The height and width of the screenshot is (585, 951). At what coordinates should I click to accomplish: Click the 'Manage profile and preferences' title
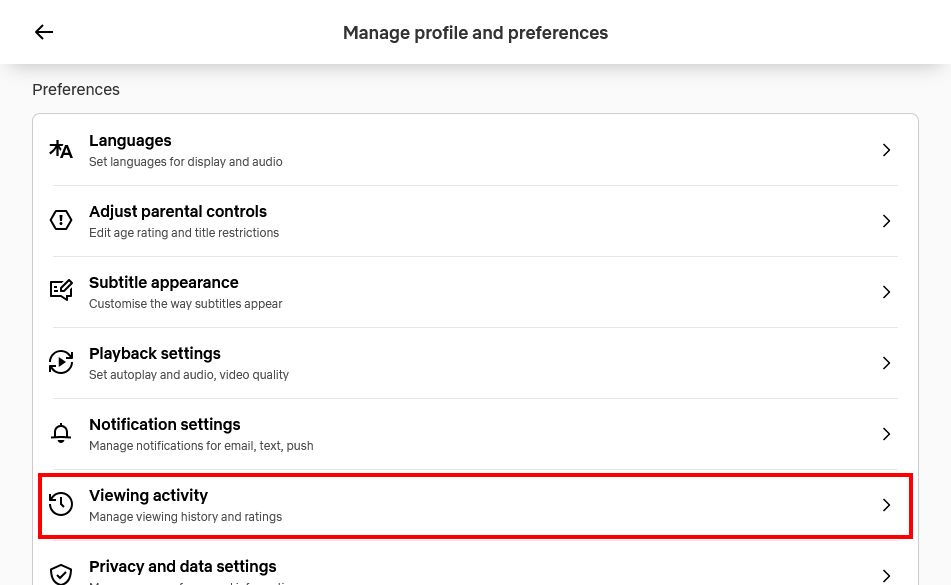pos(476,33)
